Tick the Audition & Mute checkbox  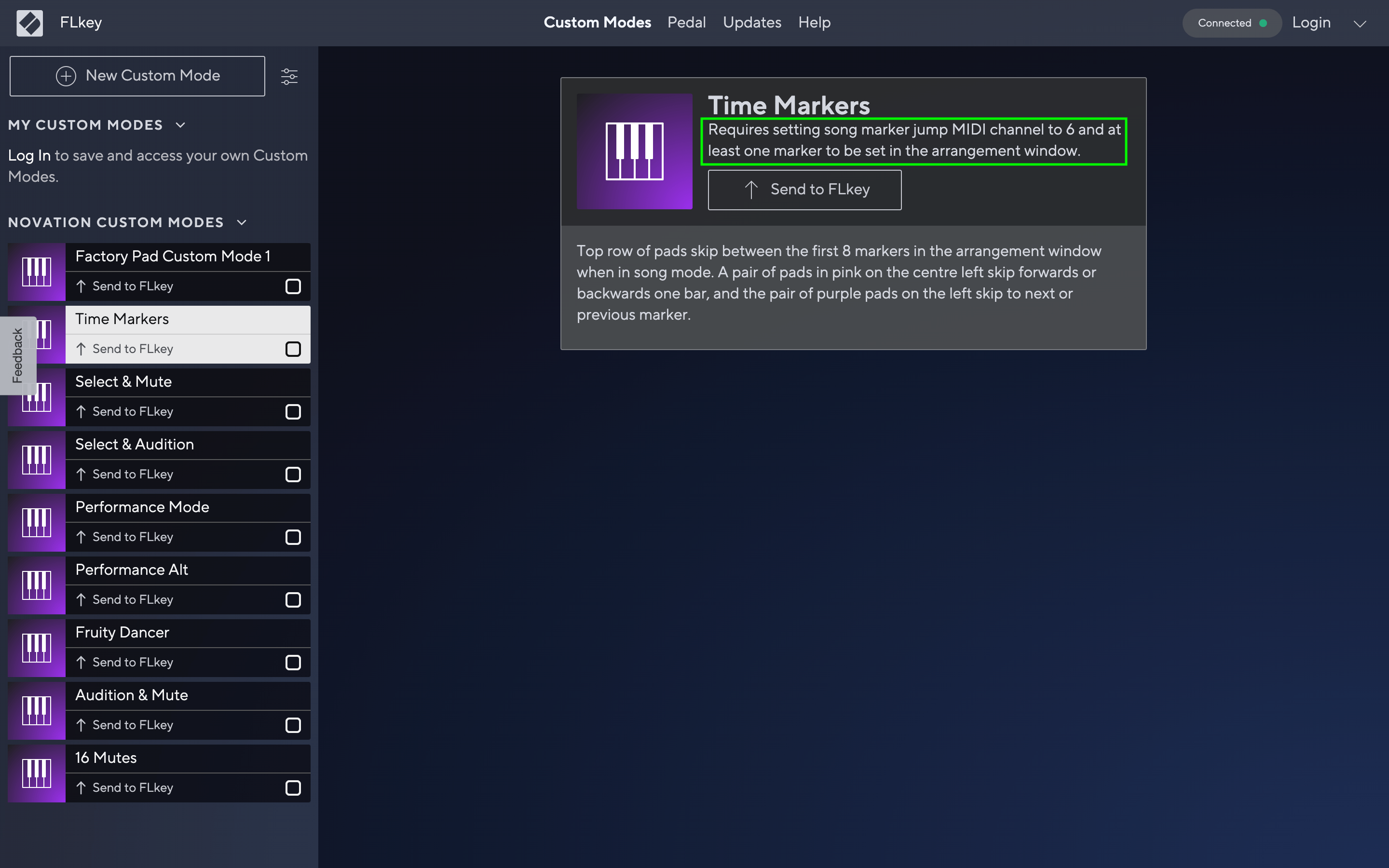coord(293,724)
